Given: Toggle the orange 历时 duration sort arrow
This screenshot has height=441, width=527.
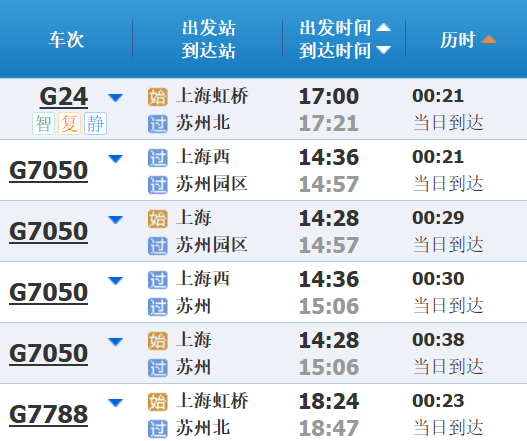Looking at the screenshot, I should pyautogui.click(x=488, y=39).
